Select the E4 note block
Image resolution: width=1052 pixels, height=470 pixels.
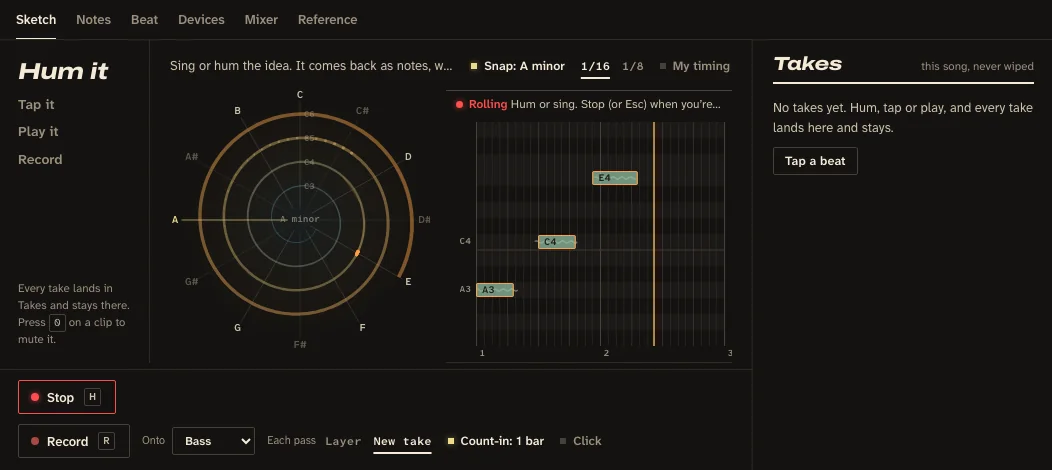615,178
